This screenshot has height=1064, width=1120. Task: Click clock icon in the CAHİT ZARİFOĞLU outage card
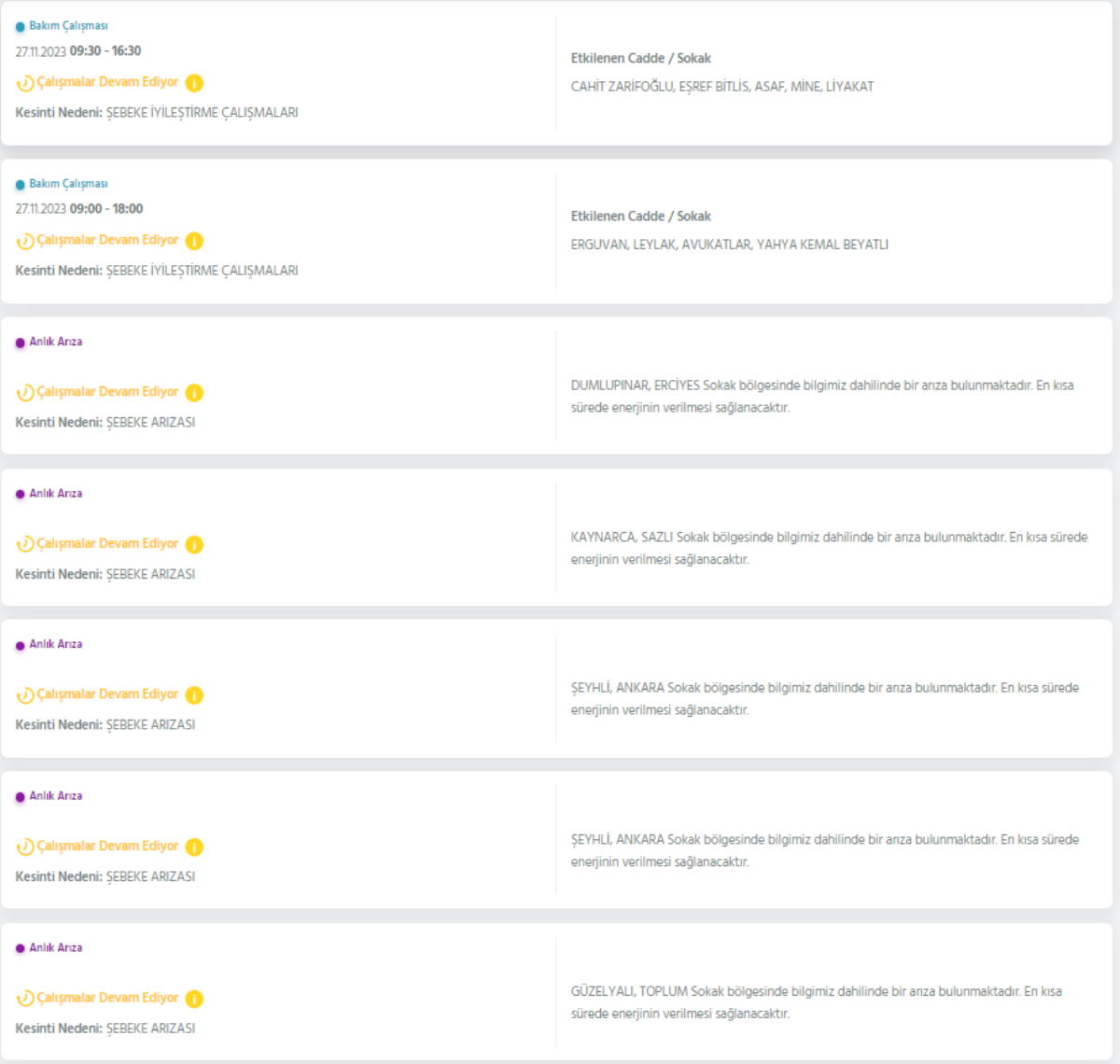point(25,83)
